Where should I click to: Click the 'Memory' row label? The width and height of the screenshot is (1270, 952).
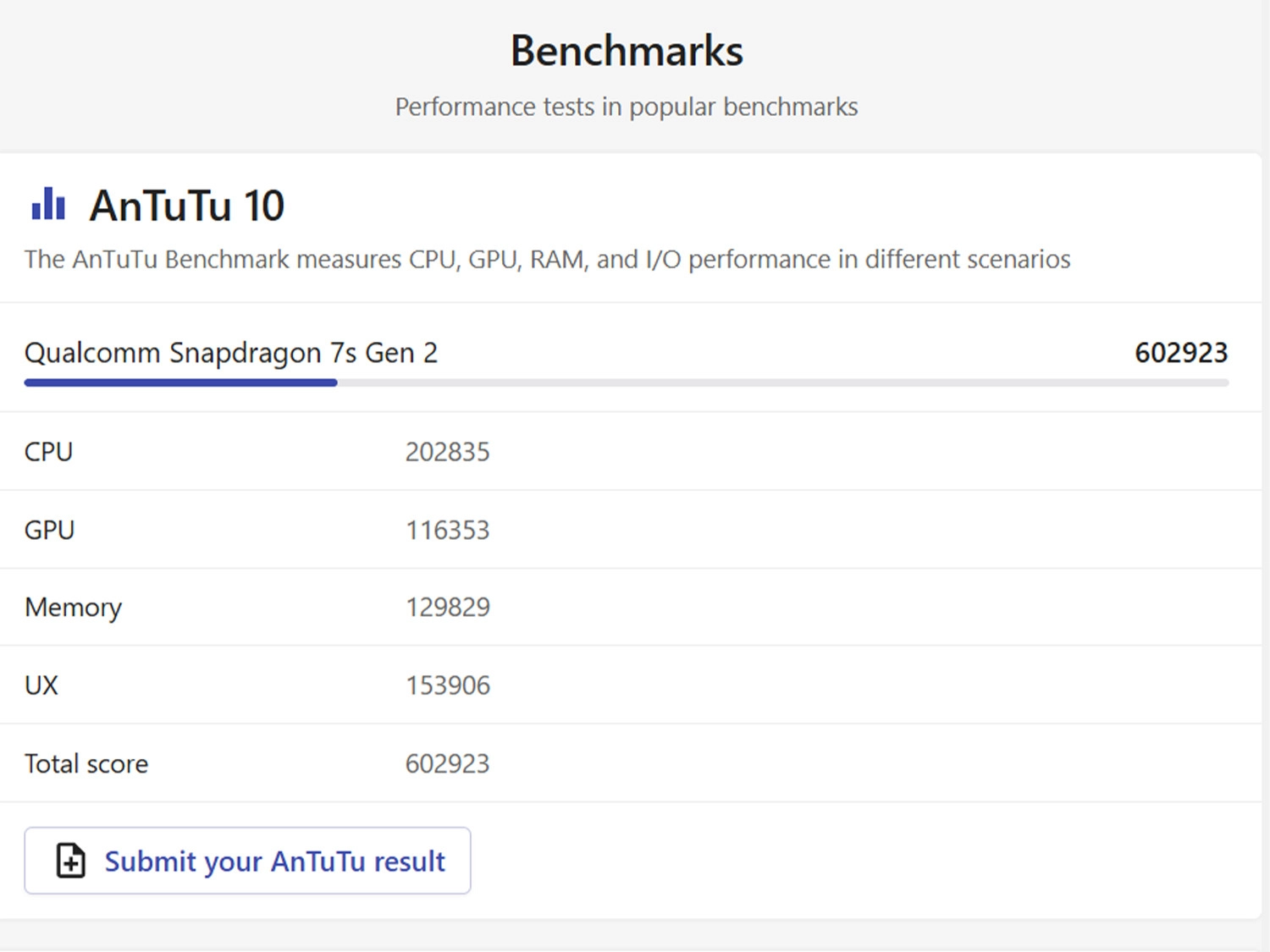[x=73, y=608]
